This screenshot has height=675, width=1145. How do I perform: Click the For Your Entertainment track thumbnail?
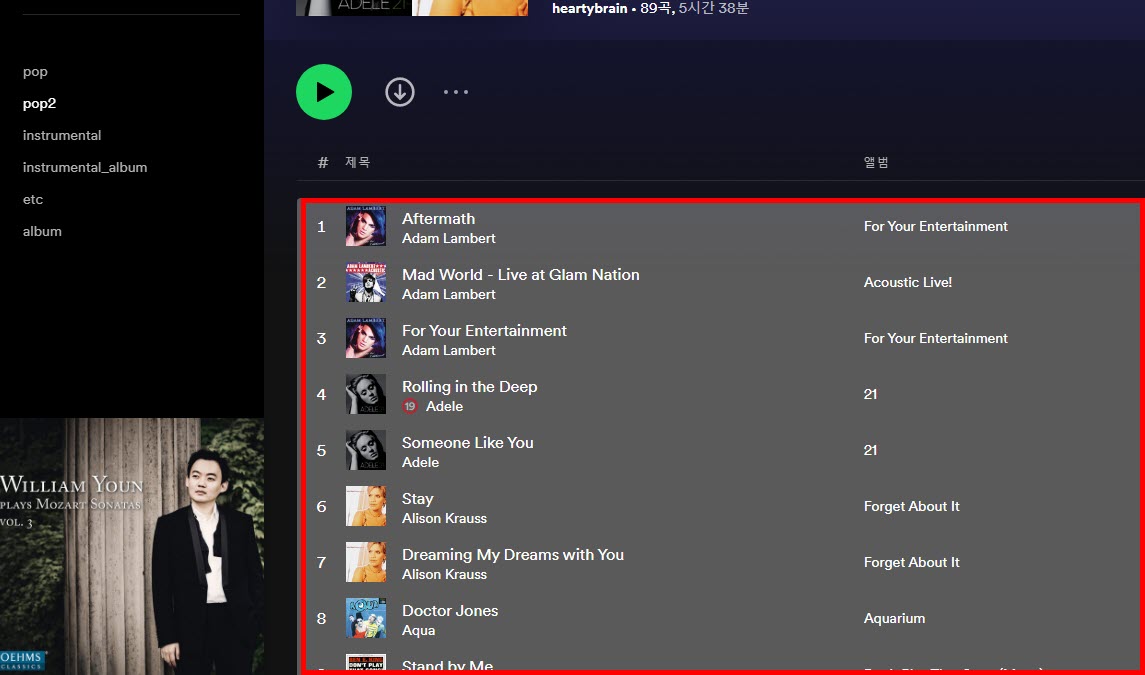366,338
